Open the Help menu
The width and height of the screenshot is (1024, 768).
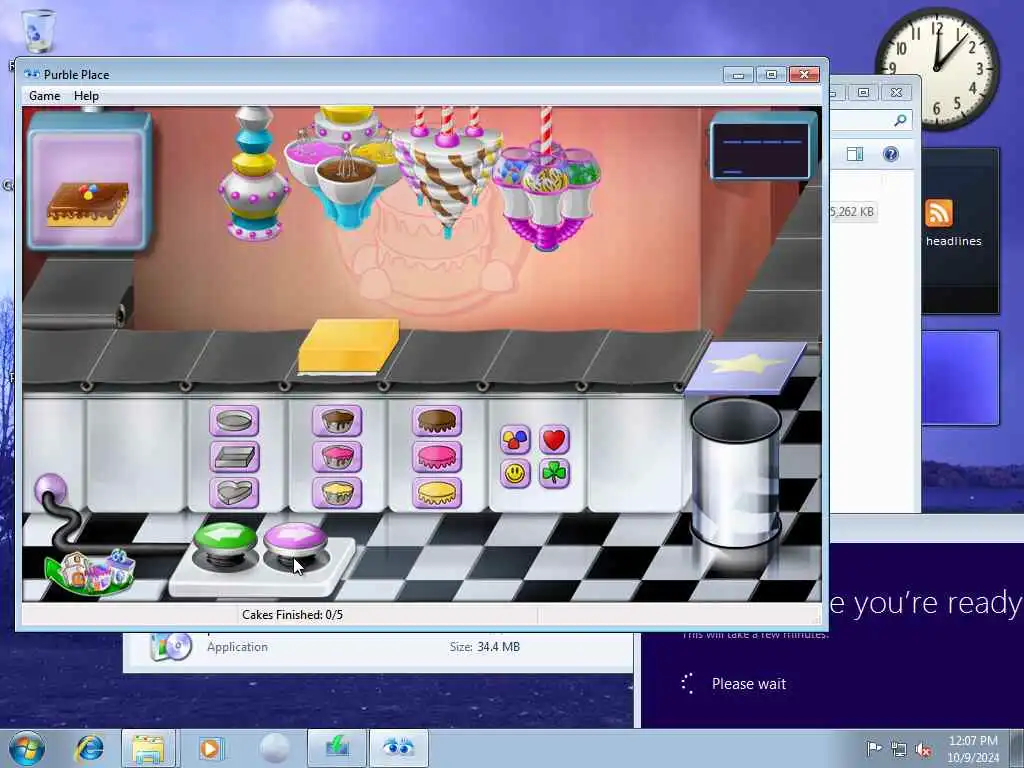click(x=86, y=96)
